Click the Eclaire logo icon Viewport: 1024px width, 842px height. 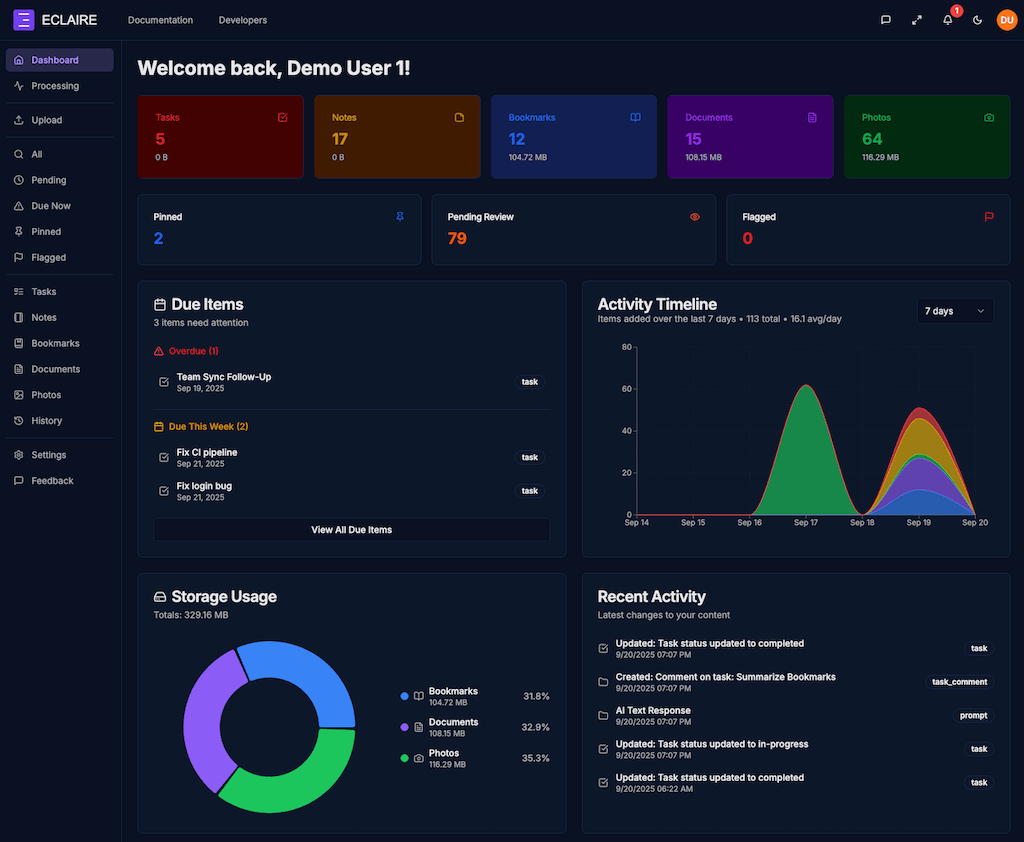coord(24,20)
